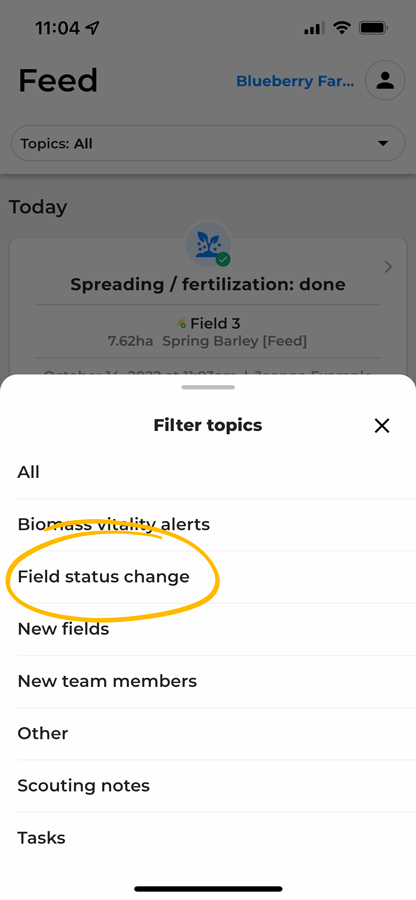Open the user profile icon

point(385,80)
